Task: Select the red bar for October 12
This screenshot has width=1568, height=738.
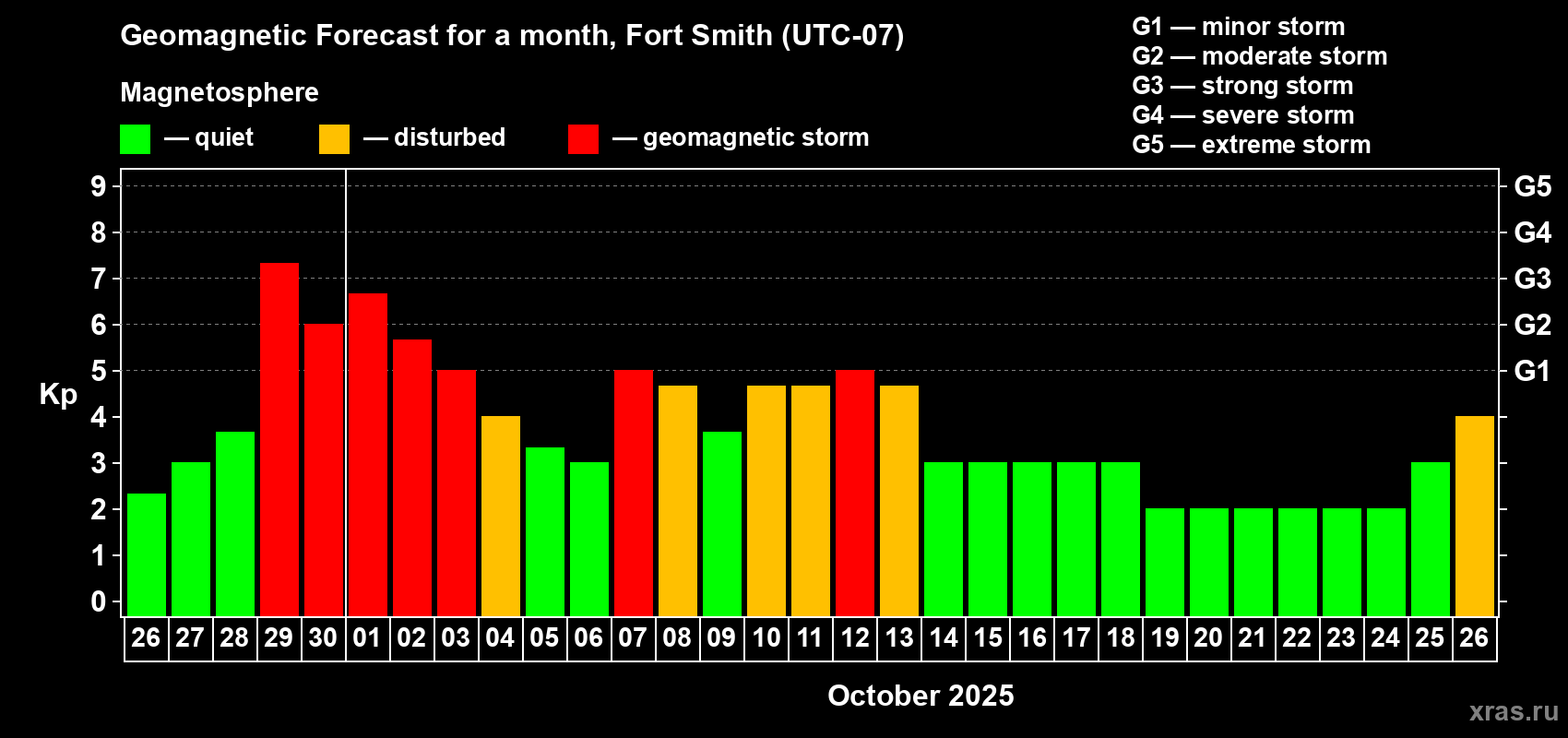Action: point(855,493)
